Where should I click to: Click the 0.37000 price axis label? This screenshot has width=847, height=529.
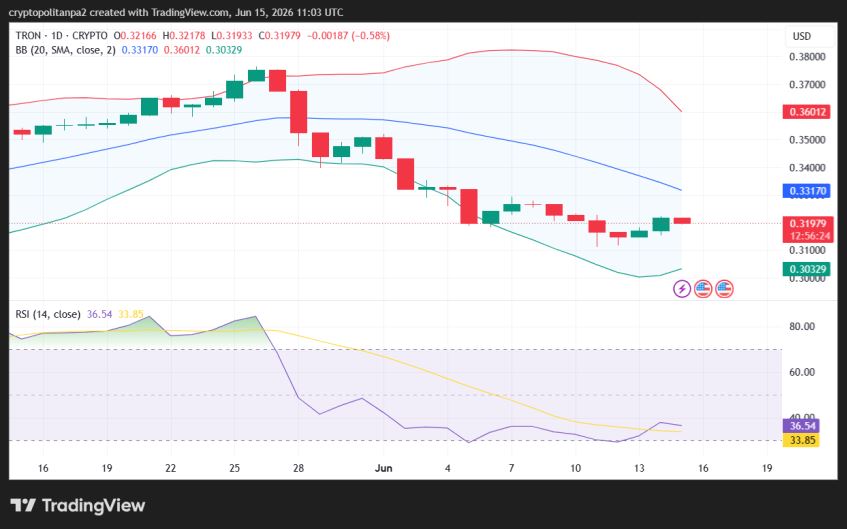coord(807,85)
